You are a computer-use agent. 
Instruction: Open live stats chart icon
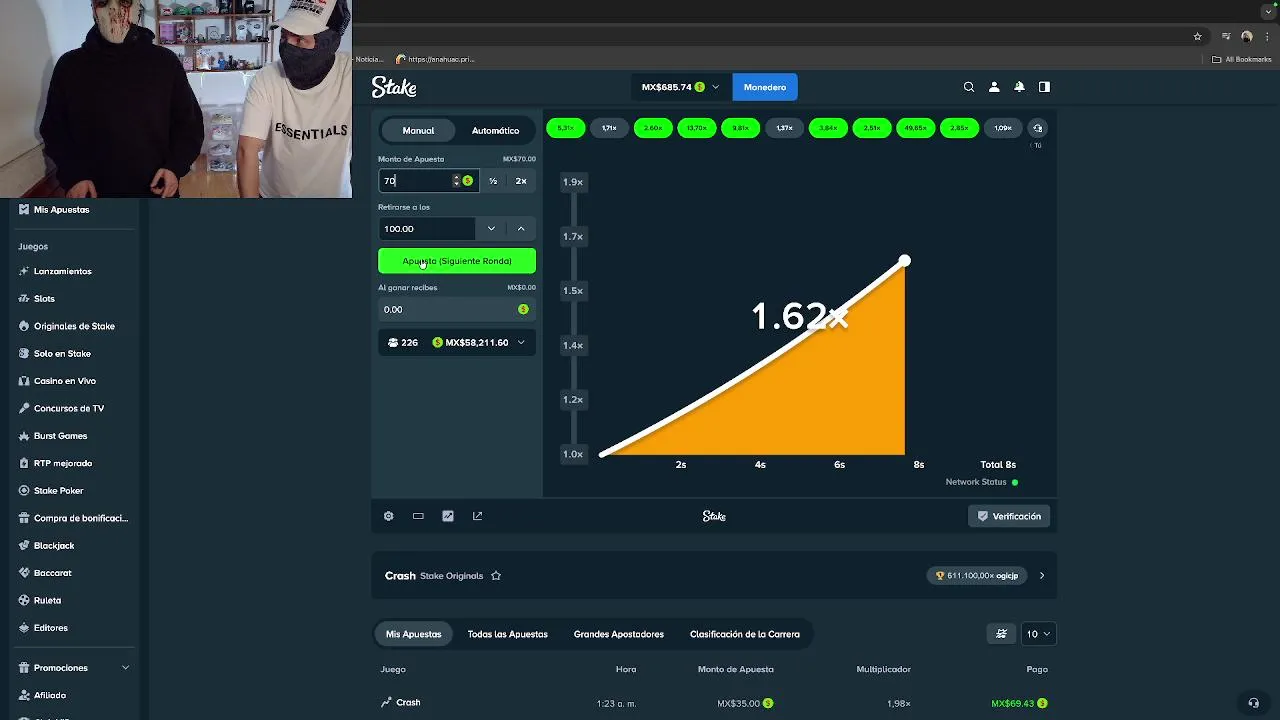click(448, 516)
